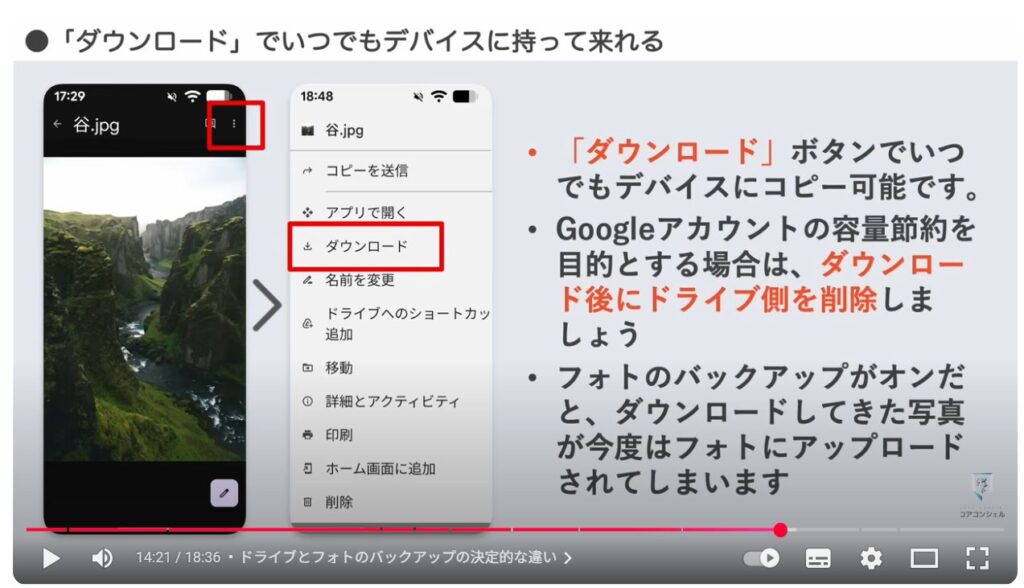The image size is (1024, 588).
Task: Tap the back arrow next to 谷.jpg
Action: tap(57, 123)
